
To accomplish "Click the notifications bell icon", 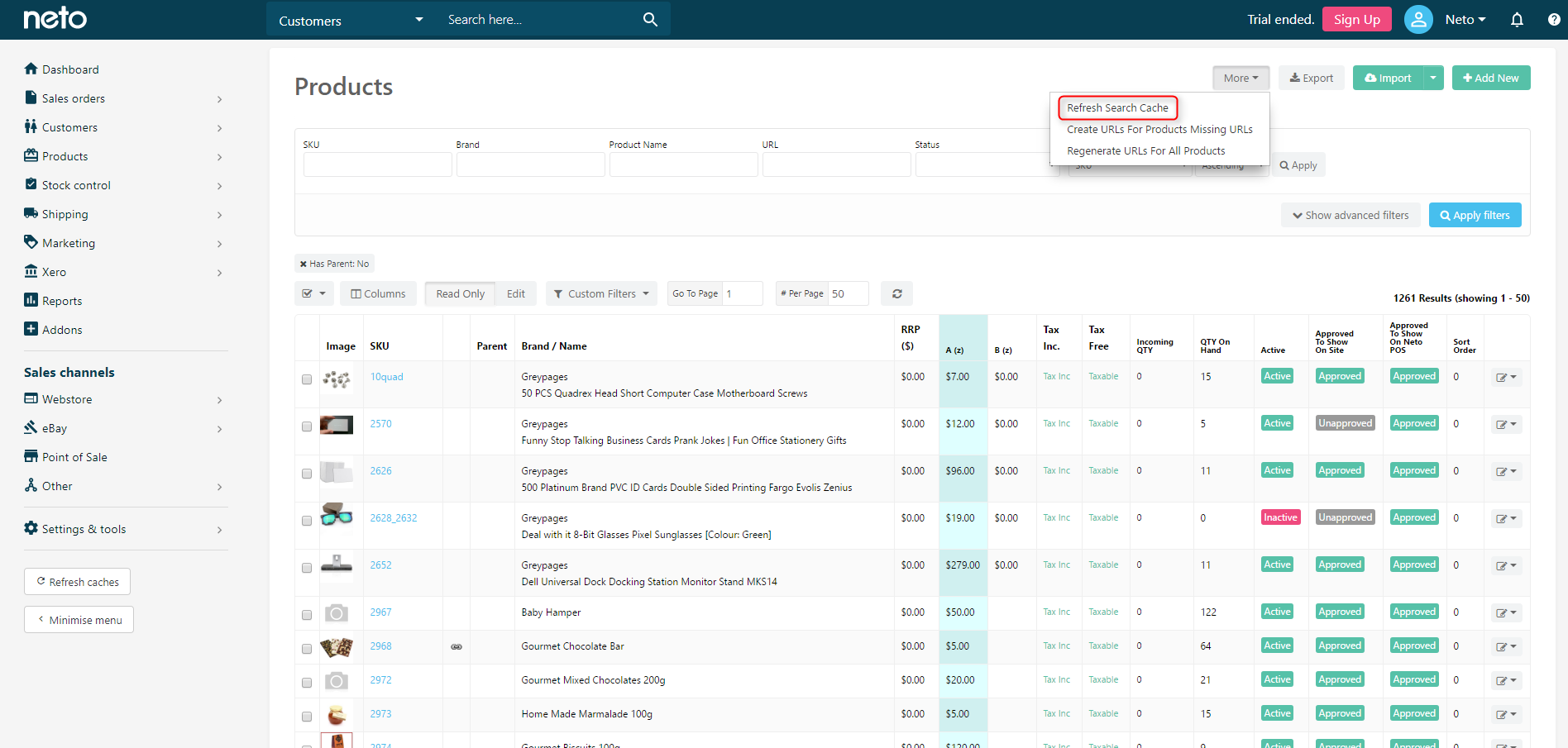I will (1517, 20).
